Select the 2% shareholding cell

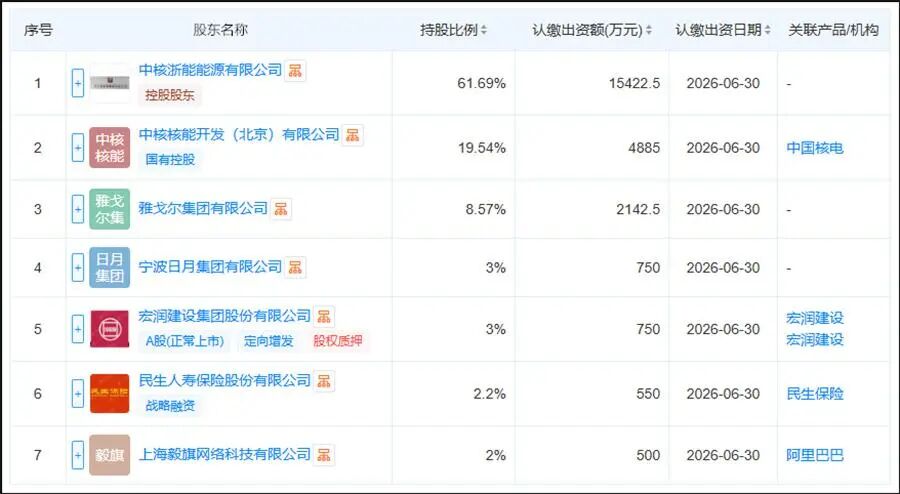click(495, 455)
